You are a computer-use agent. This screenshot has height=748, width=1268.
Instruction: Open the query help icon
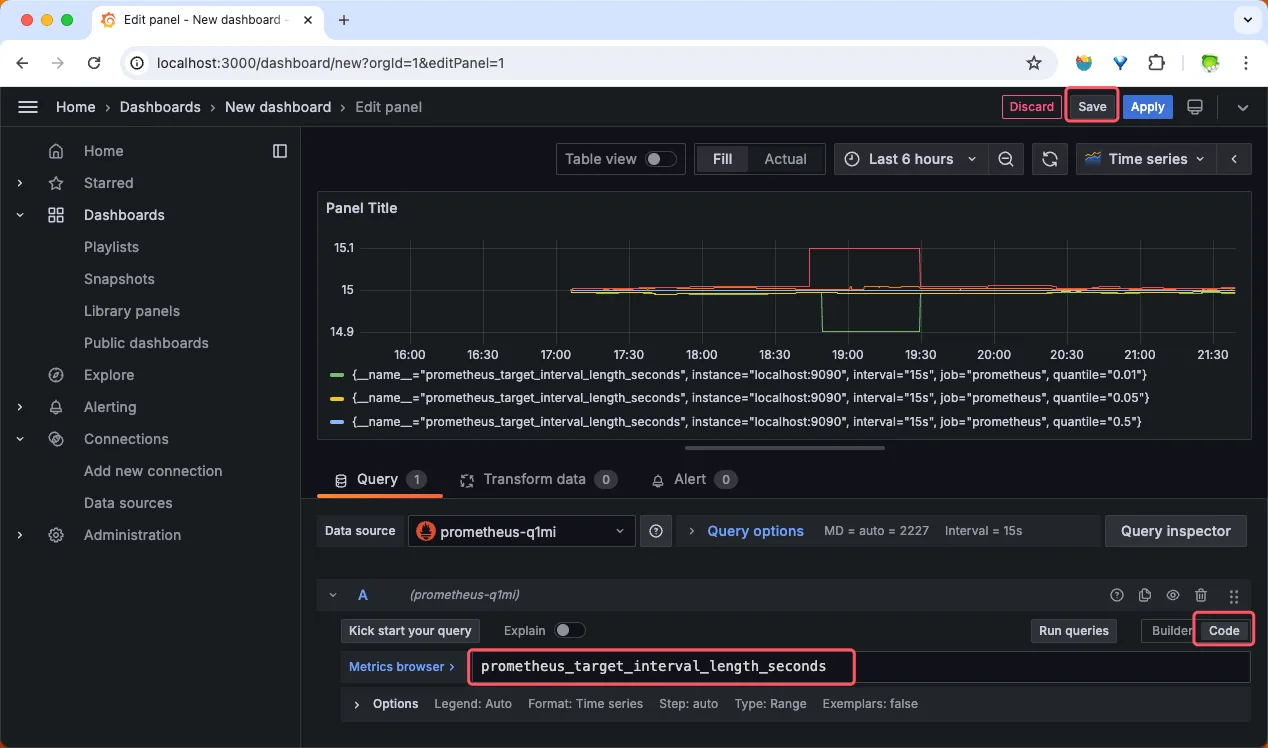[x=1117, y=595]
